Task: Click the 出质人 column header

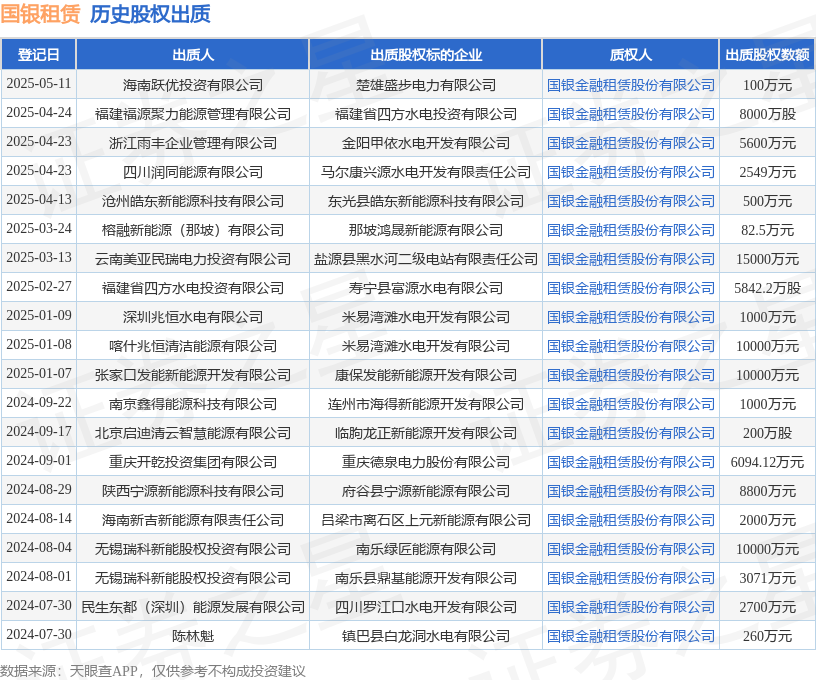Action: 193,55
